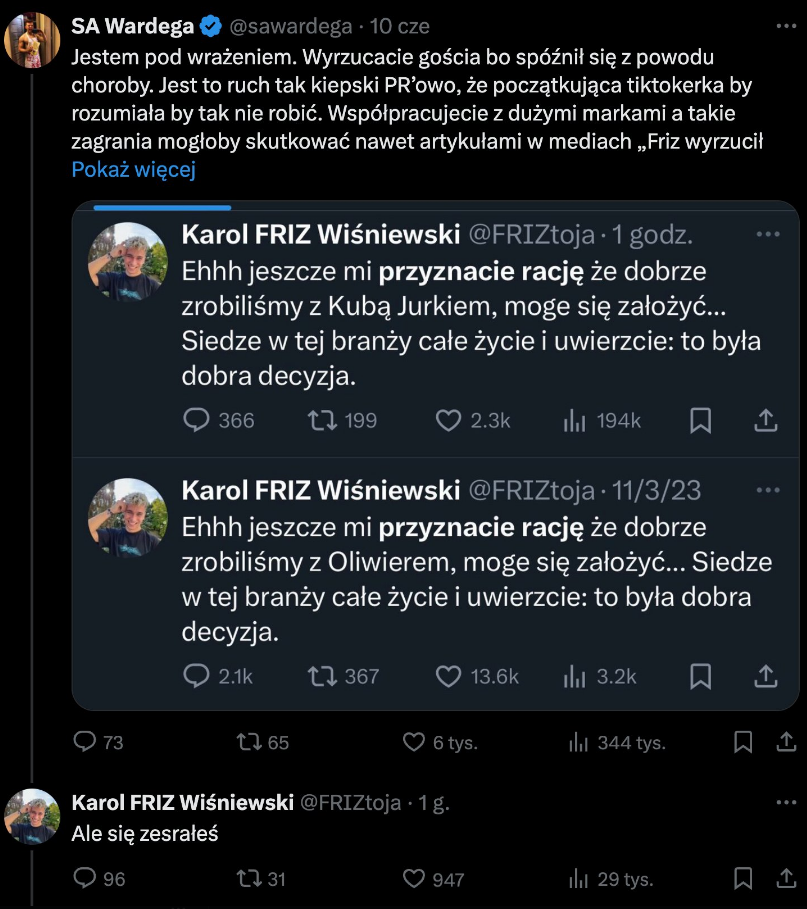The image size is (807, 909).
Task: Bookmark SA Wardega's tweet
Action: [743, 742]
